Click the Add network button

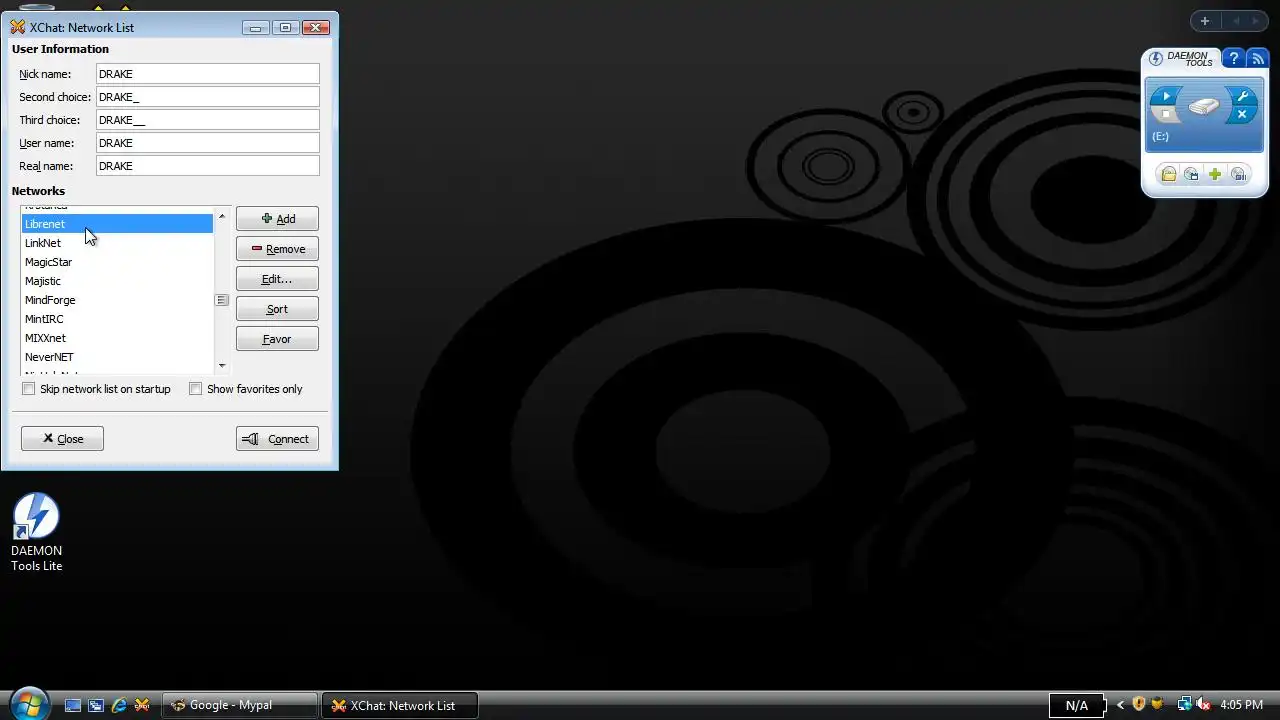point(277,219)
